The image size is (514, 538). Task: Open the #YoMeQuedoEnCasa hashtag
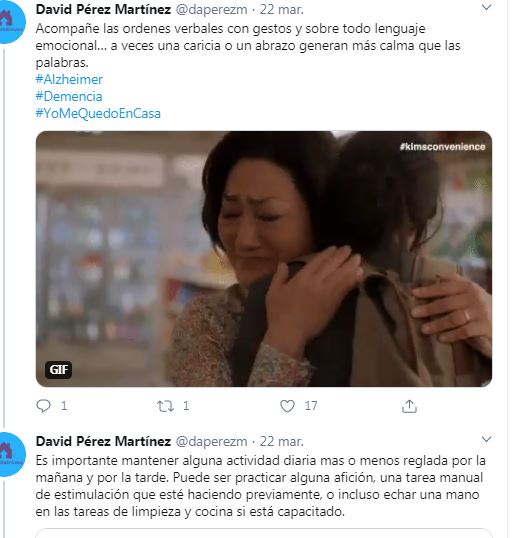coord(98,113)
